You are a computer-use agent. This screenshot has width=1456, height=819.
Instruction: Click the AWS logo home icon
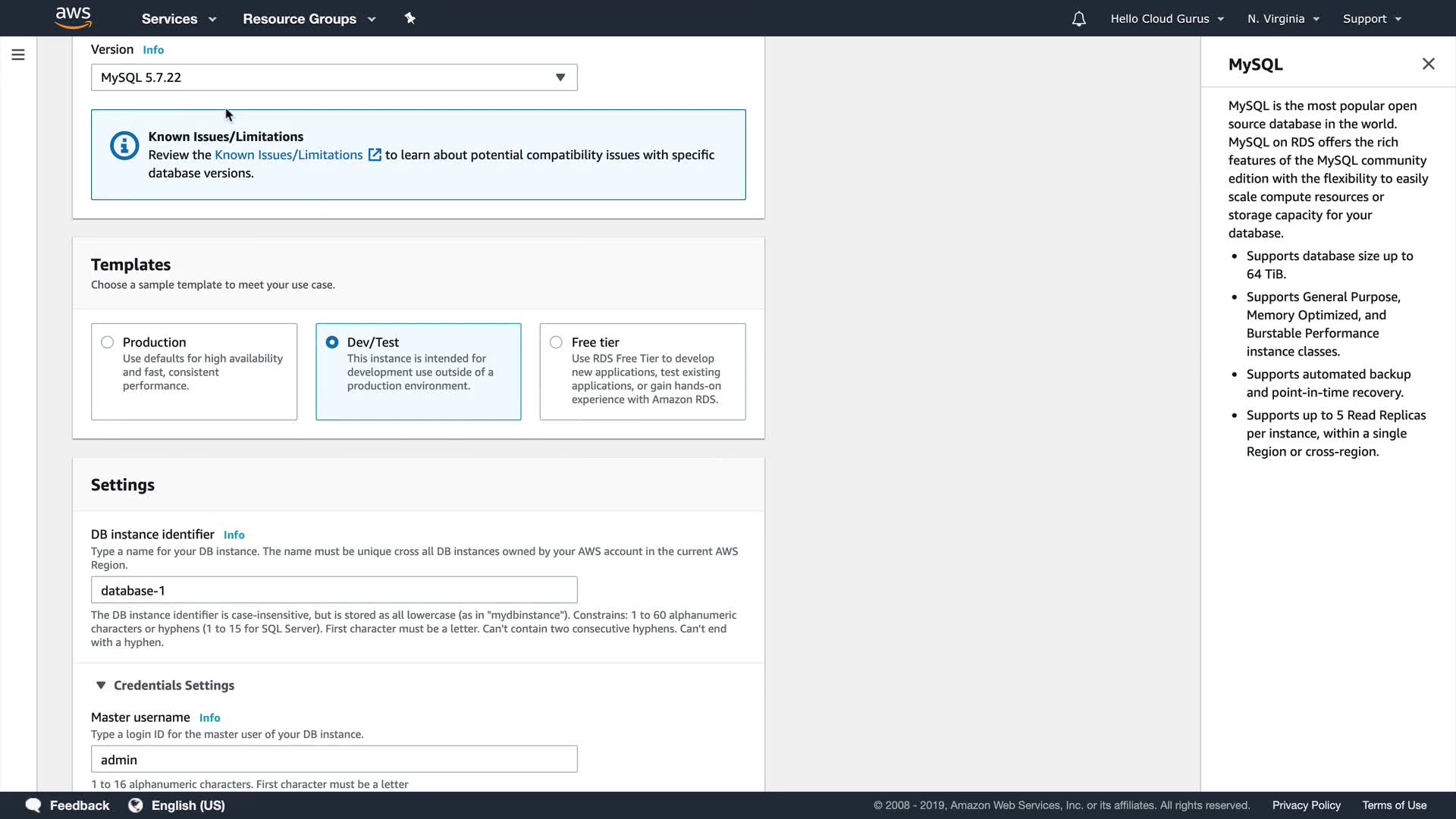(x=73, y=17)
